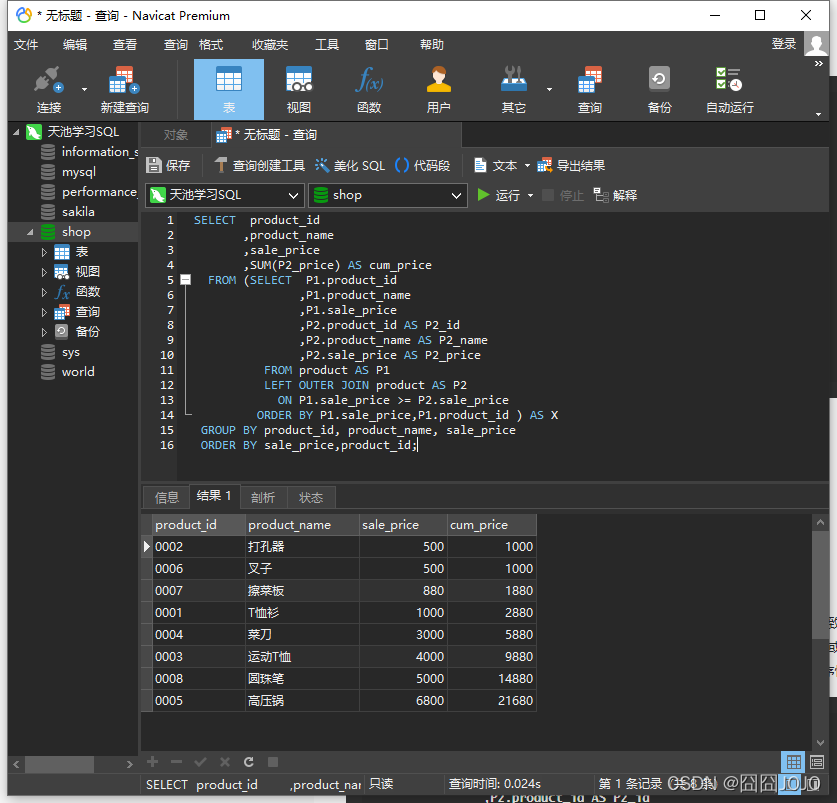Viewport: 837px width, 803px height.
Task: Add a record with the plus icon
Action: click(x=153, y=762)
